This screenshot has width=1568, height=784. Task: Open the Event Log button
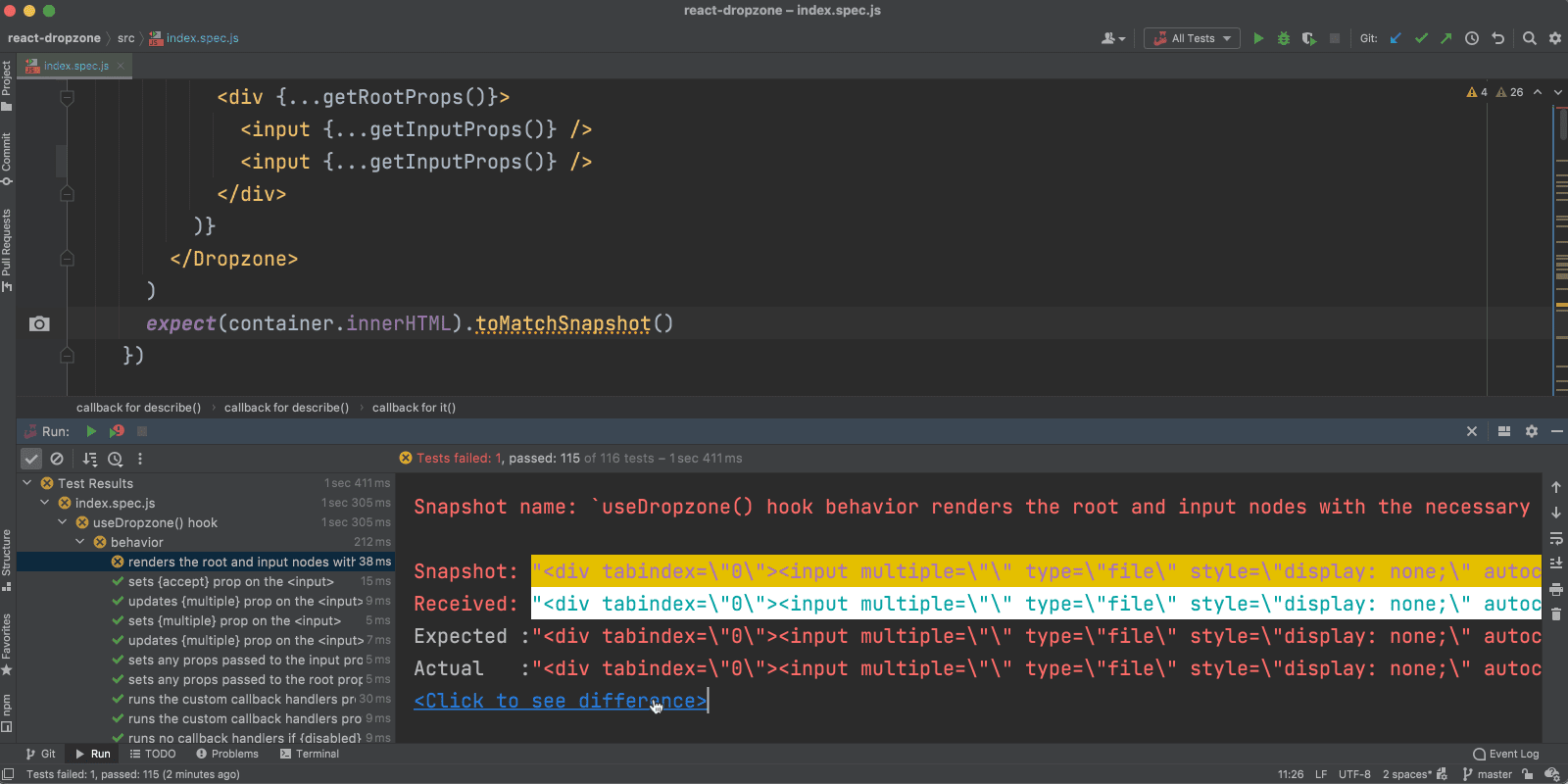(x=1506, y=754)
